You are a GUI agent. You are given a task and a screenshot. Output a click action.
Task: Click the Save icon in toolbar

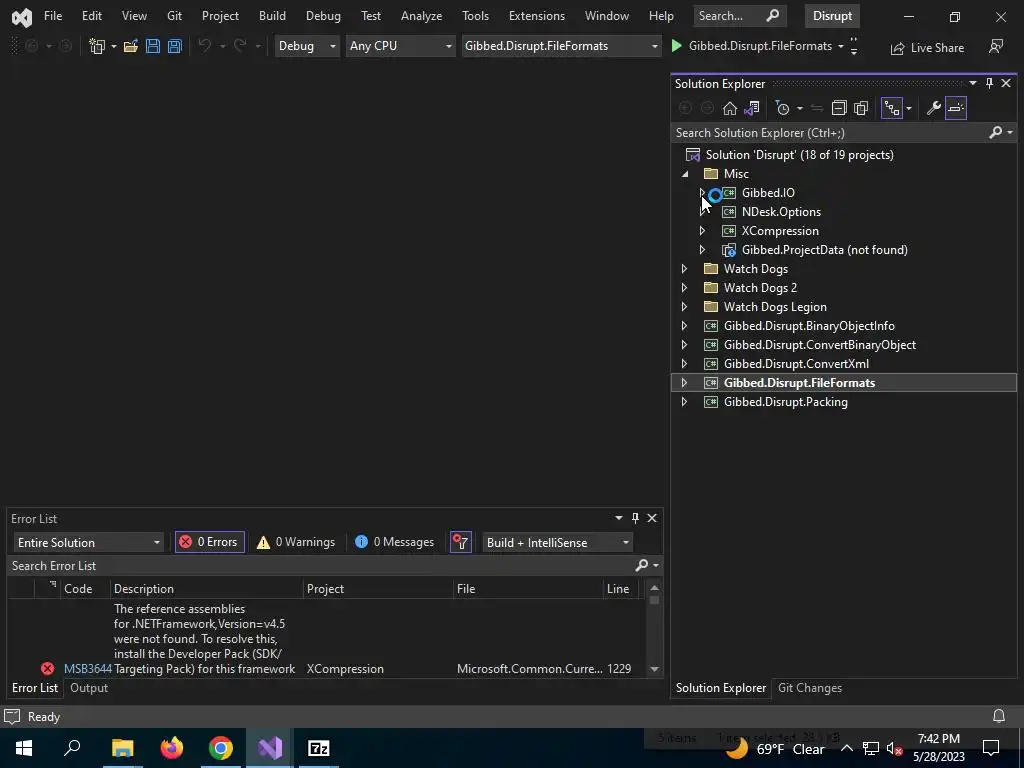[x=153, y=46]
